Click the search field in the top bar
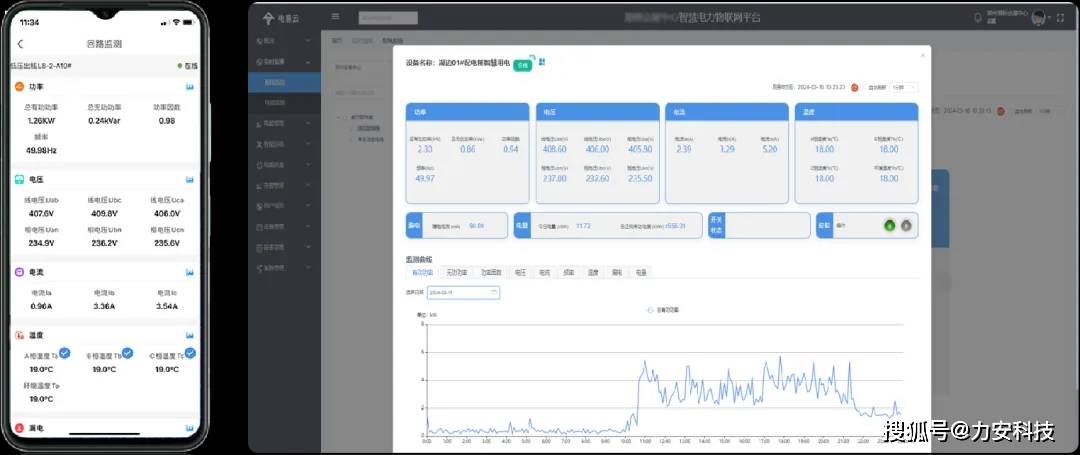Image resolution: width=1080 pixels, height=455 pixels. (x=389, y=17)
